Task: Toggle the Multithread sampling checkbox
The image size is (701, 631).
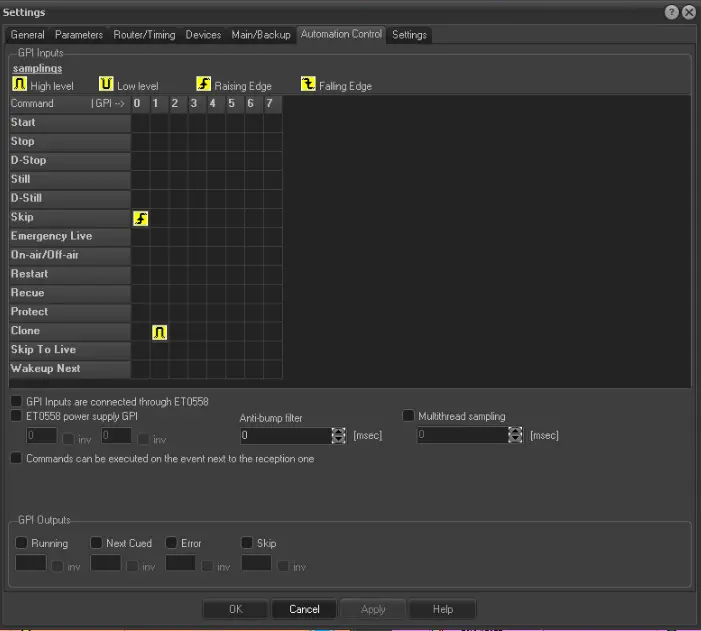Action: coord(408,415)
